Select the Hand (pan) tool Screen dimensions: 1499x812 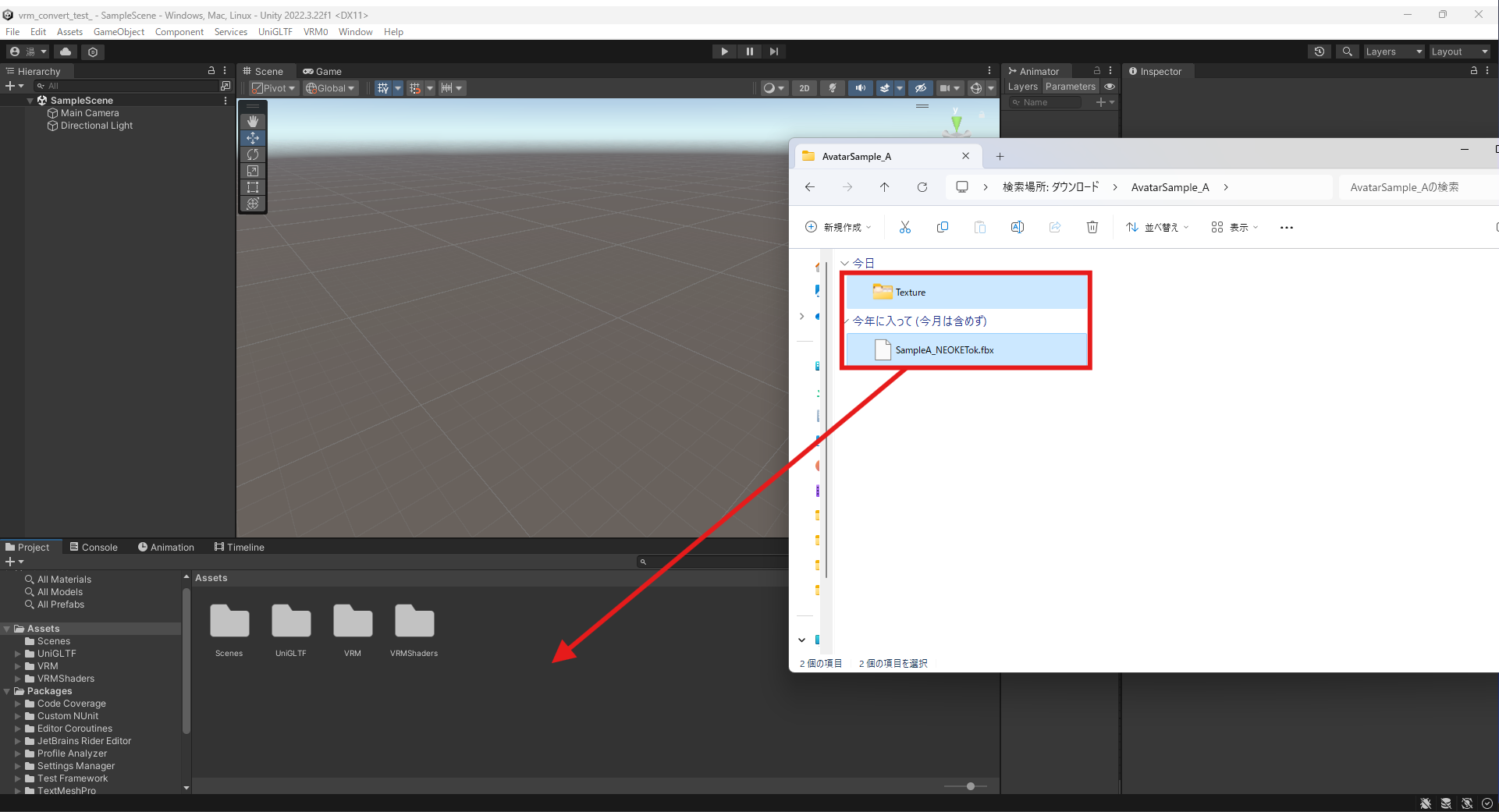point(252,121)
